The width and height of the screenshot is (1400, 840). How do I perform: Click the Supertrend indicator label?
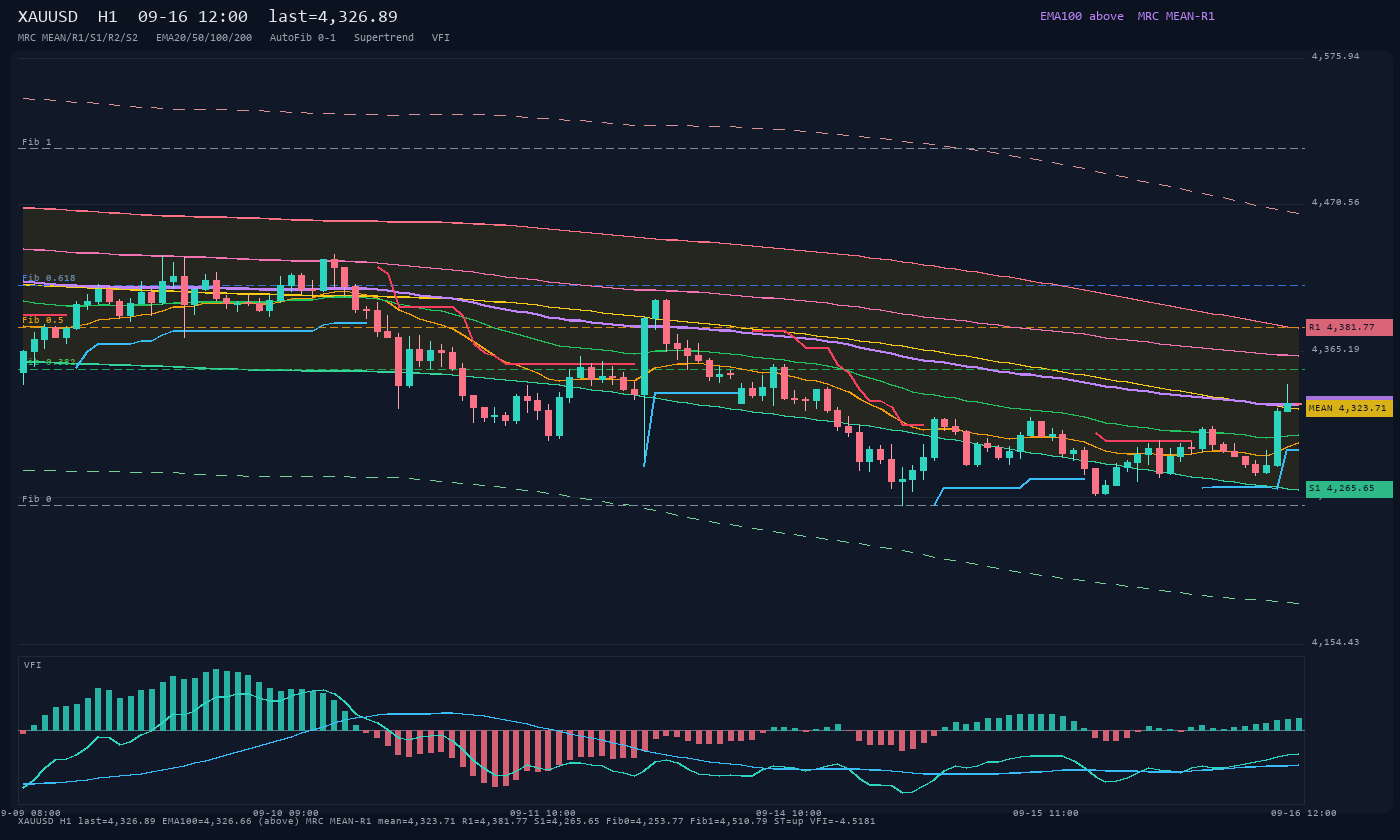(x=384, y=38)
